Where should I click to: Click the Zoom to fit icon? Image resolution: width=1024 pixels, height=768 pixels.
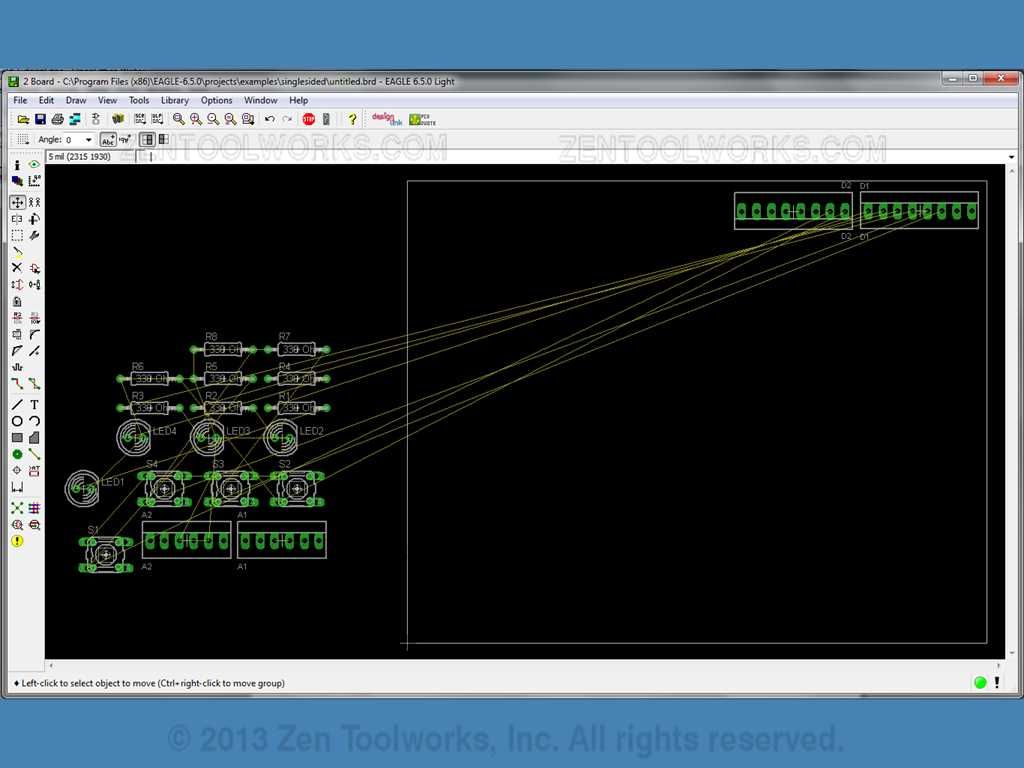(178, 119)
